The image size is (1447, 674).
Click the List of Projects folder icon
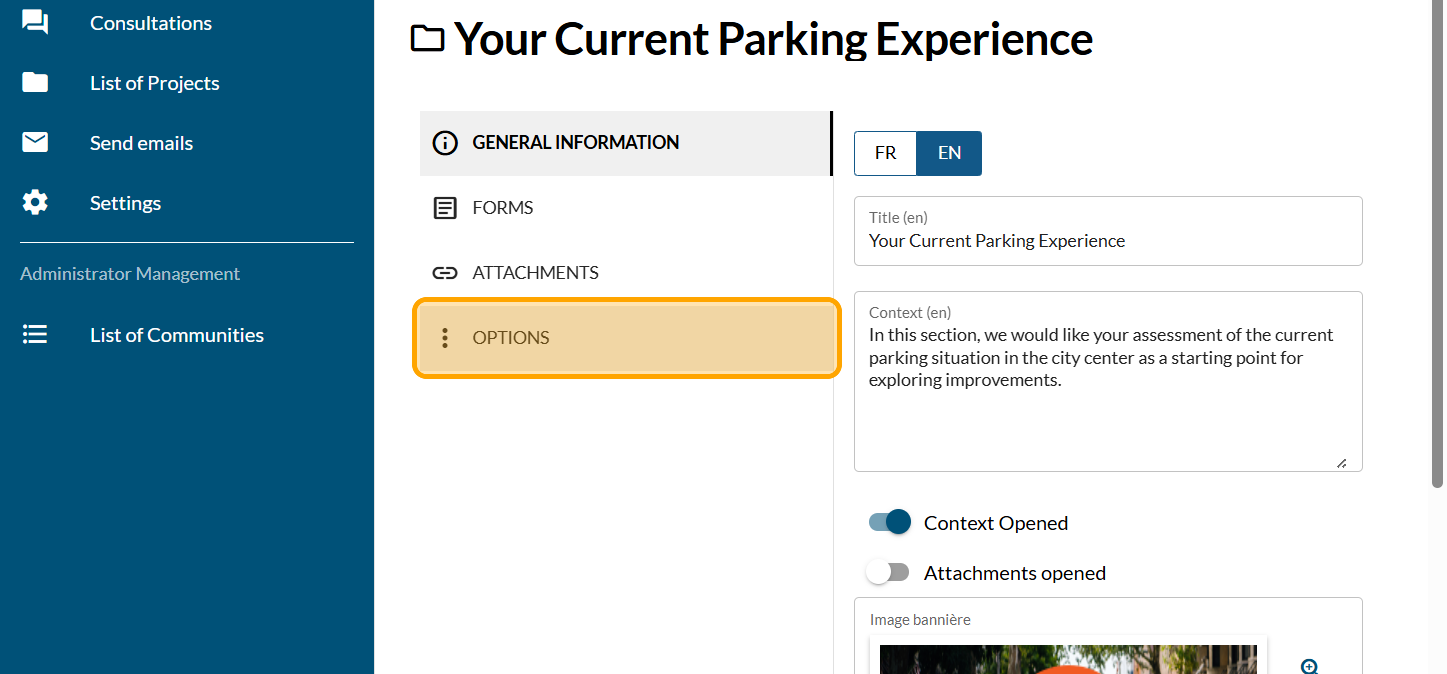point(35,83)
